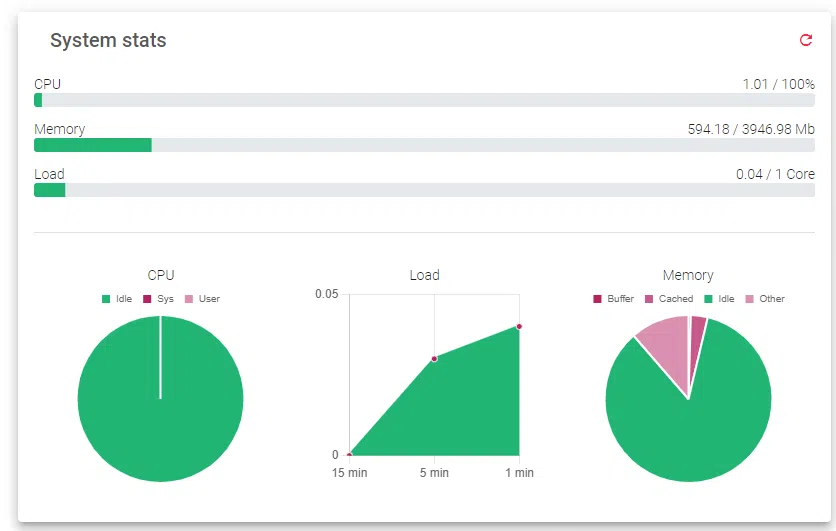The height and width of the screenshot is (531, 836).
Task: Select the 5 min data point on Load chart
Action: coord(434,358)
